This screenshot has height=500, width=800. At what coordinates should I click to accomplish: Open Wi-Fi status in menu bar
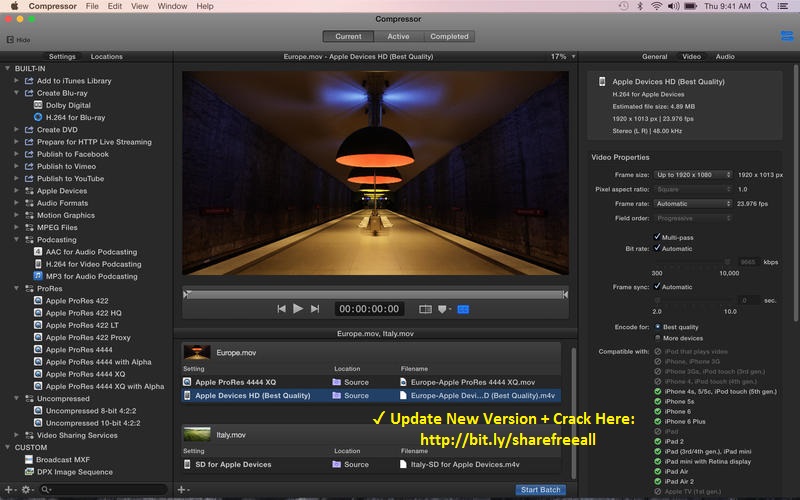pyautogui.click(x=657, y=6)
